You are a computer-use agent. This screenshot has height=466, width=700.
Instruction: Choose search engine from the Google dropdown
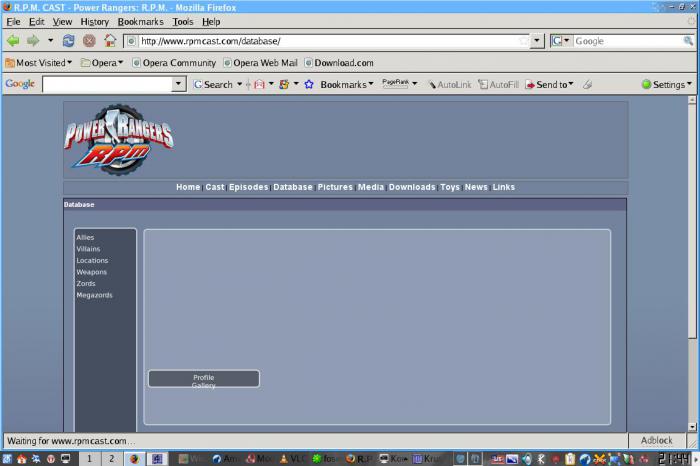click(560, 41)
